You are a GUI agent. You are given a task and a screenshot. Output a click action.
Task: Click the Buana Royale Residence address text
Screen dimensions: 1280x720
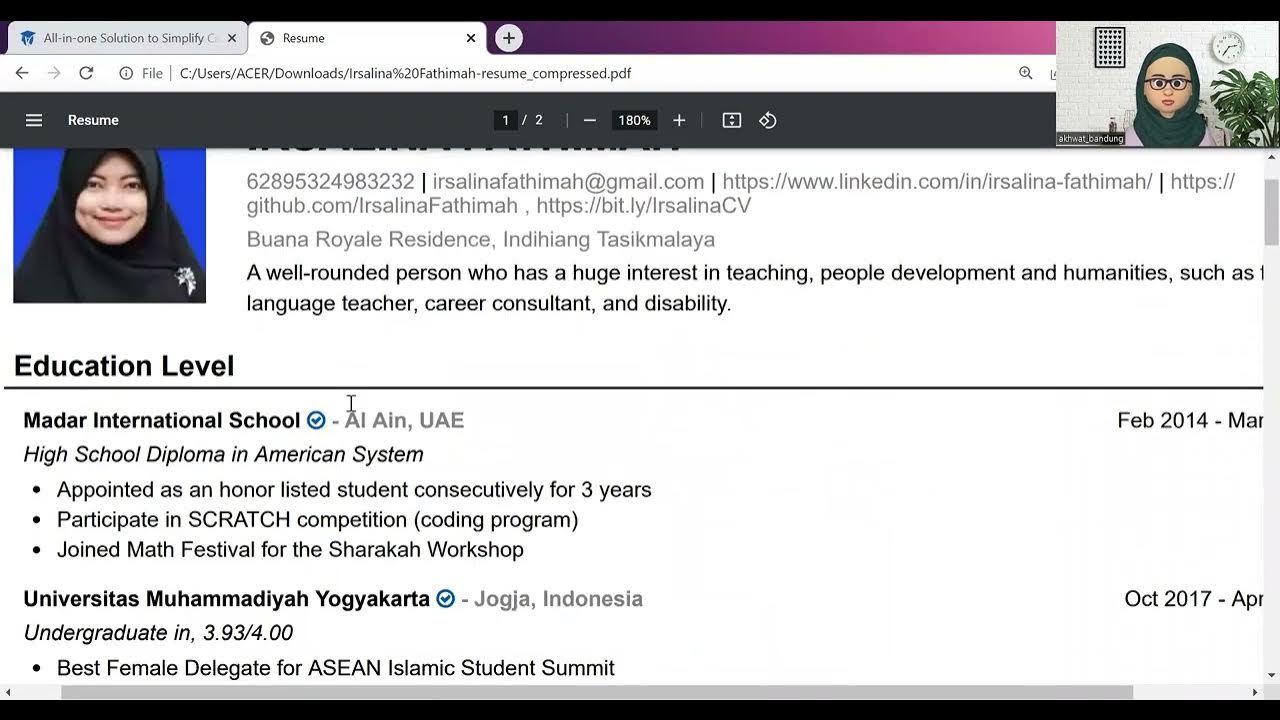pyautogui.click(x=481, y=239)
